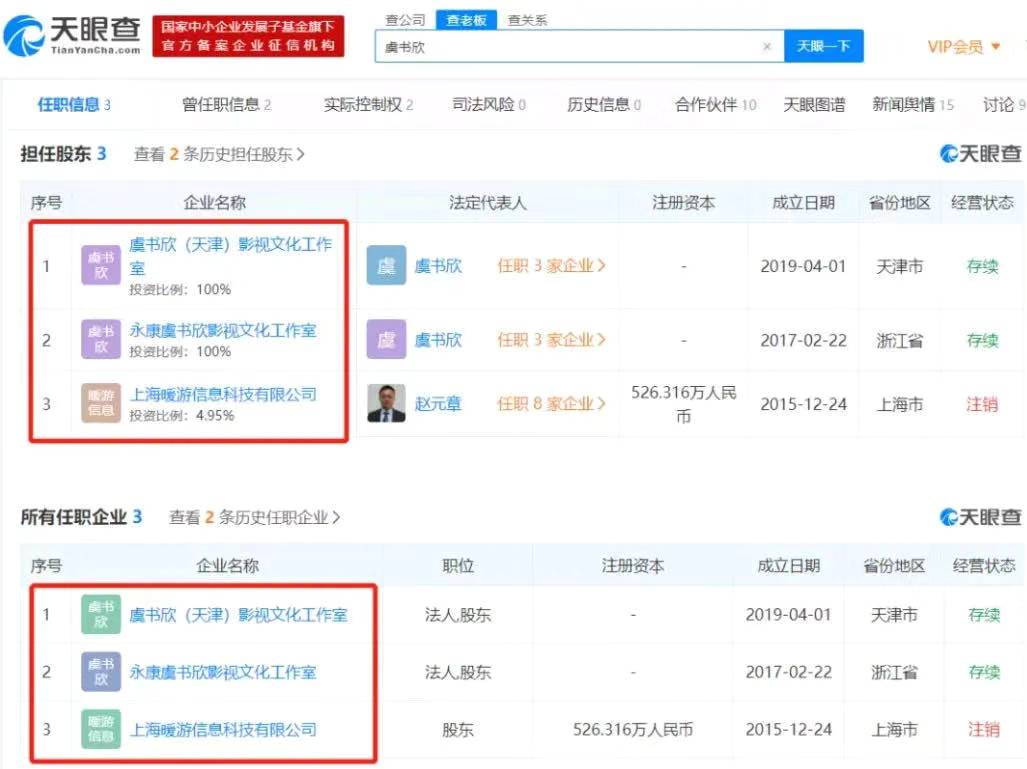Click purple company badge for 虞书欣（天津）影视文化工作室
The width and height of the screenshot is (1027, 769).
tap(101, 266)
